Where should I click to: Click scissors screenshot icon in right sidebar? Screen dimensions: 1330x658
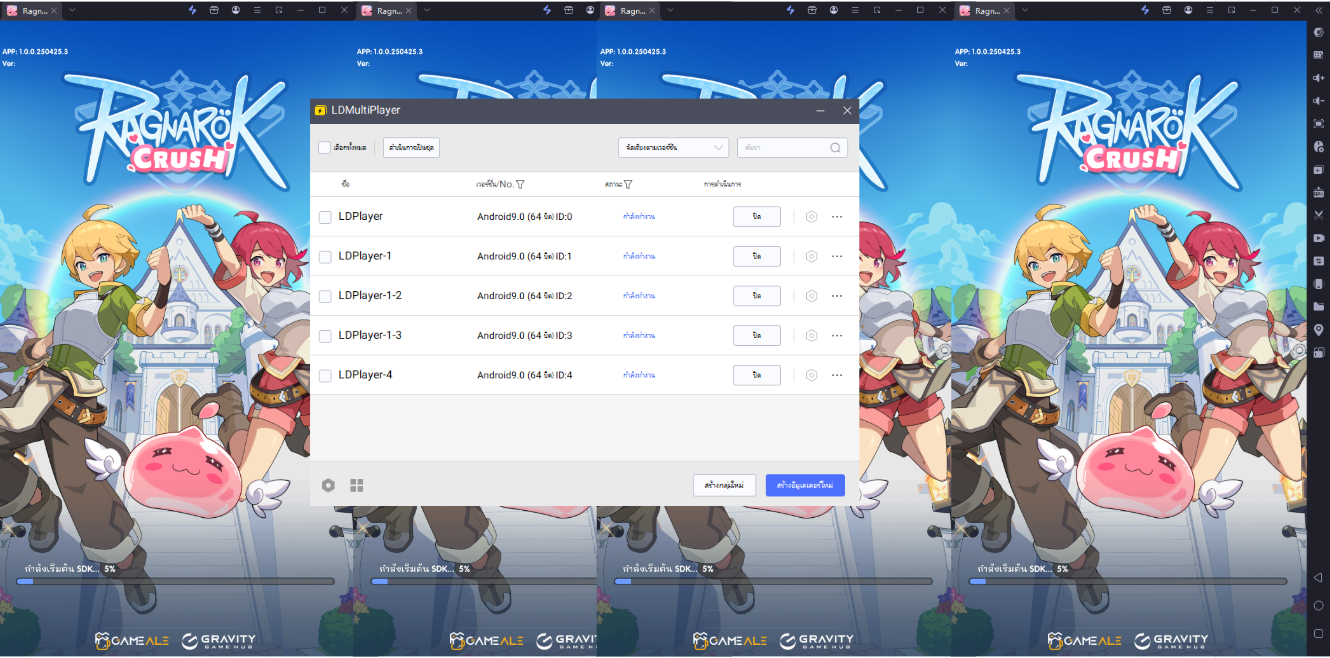1319,214
